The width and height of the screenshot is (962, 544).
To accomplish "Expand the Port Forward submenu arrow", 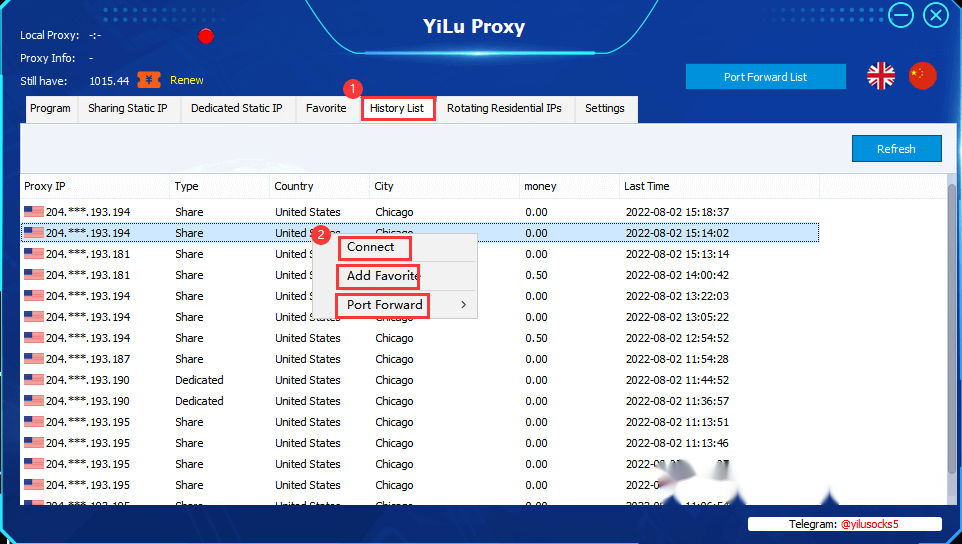I will pos(463,305).
